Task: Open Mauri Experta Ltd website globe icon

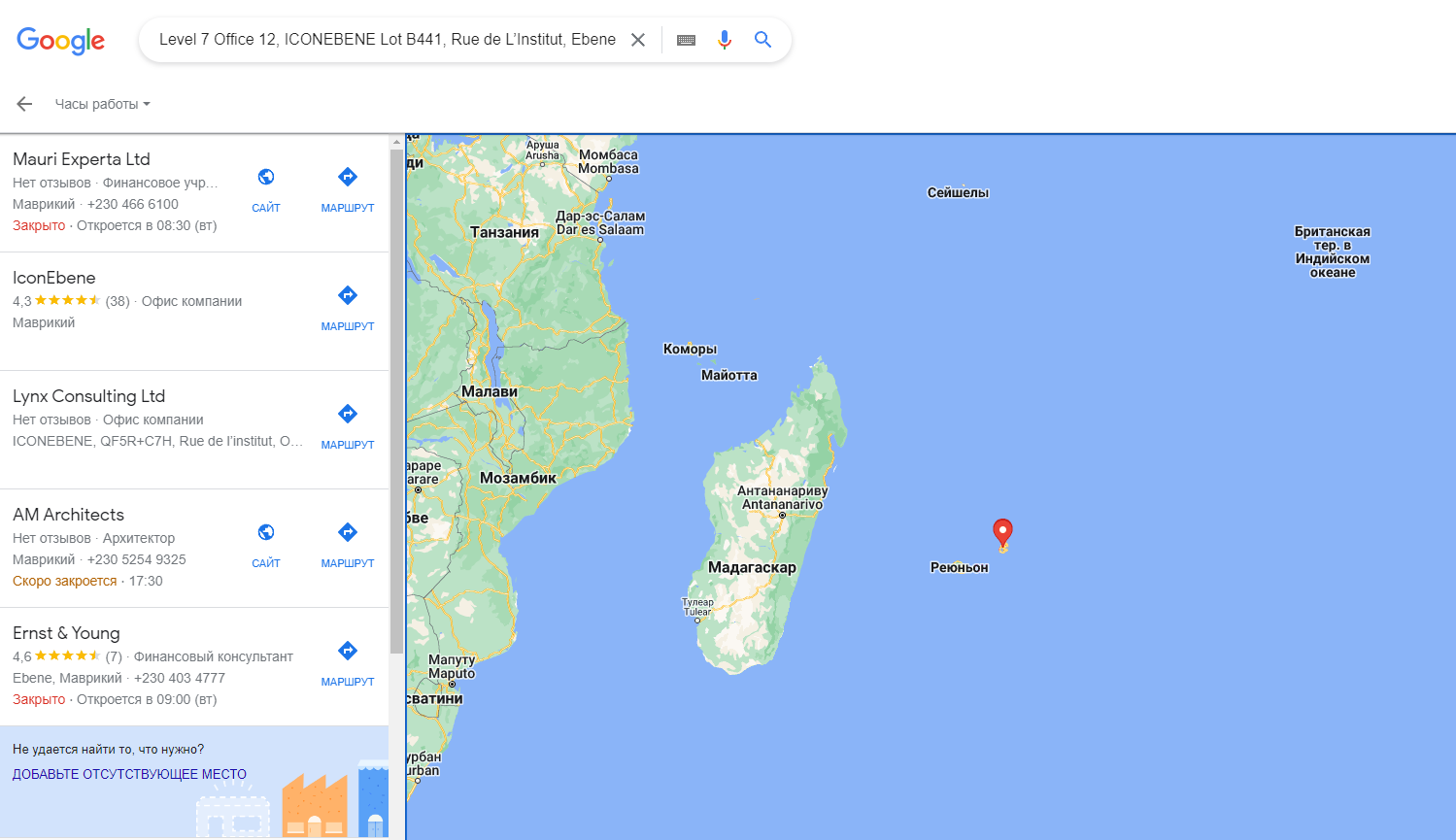Action: click(266, 177)
